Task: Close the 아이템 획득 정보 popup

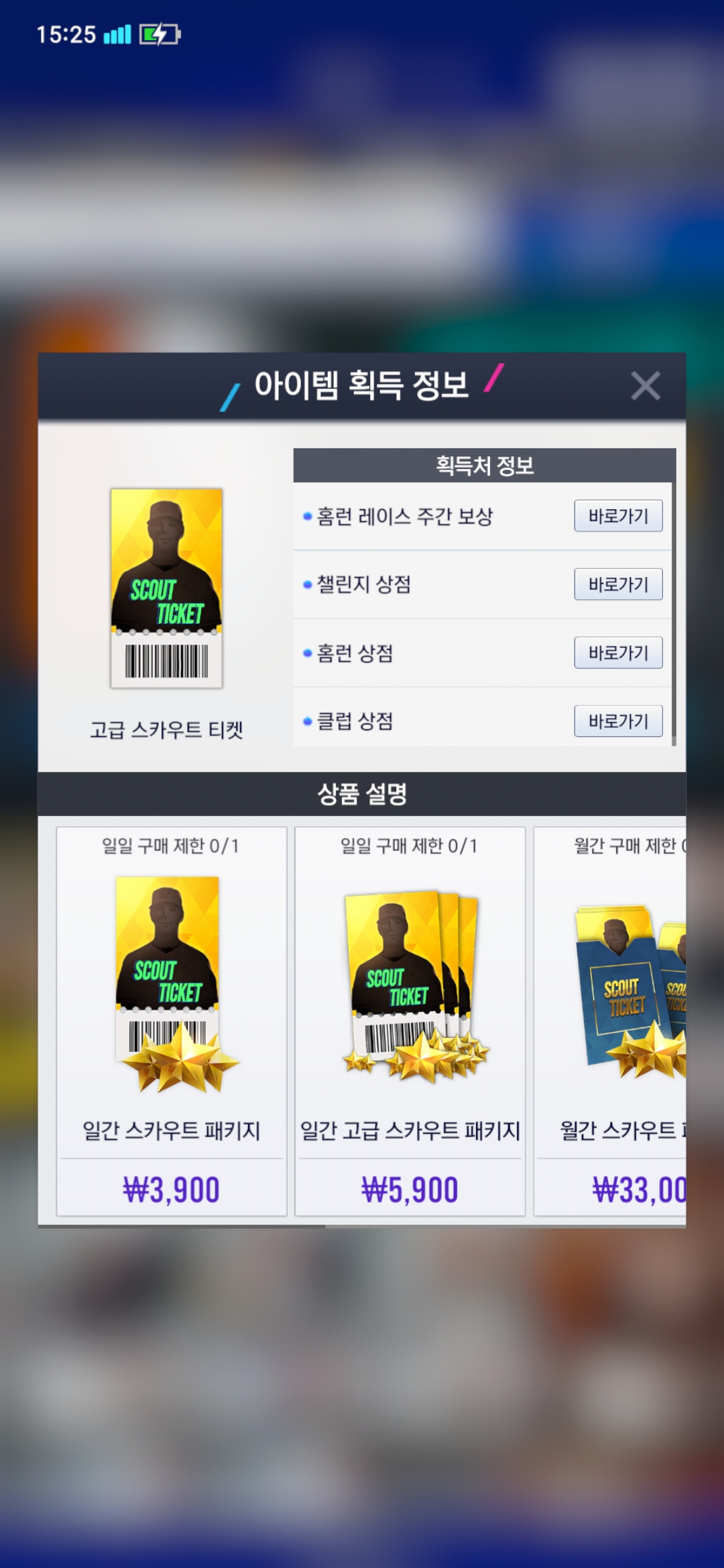Action: (646, 386)
